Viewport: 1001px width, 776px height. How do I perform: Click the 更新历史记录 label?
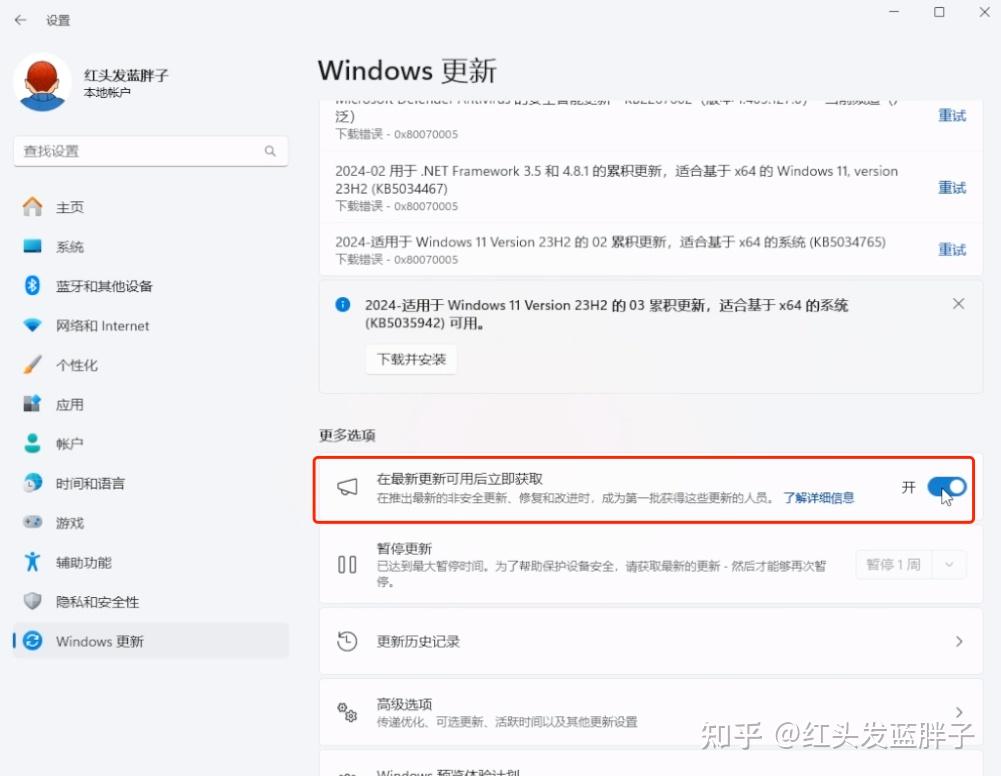418,641
